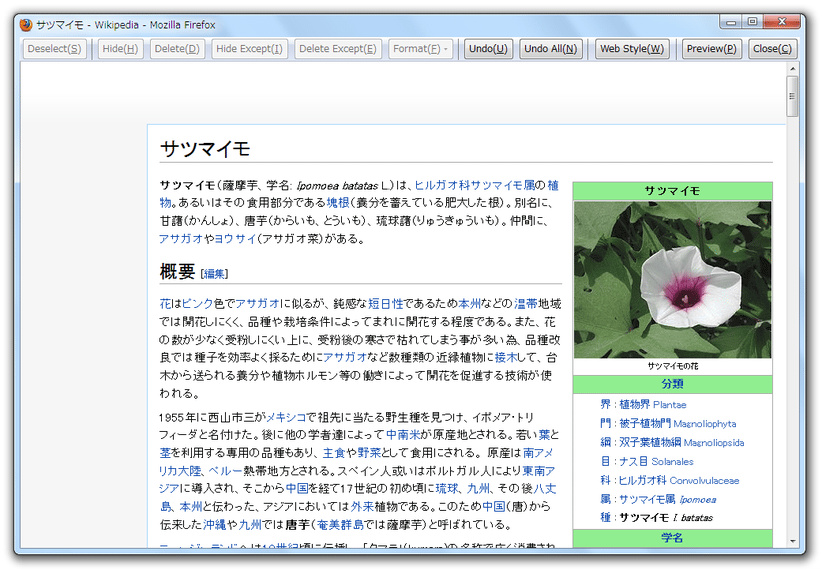Open the ヒルガオ科 Convolvulaceae link in infobox
Image resolution: width=822 pixels, height=570 pixels.
coord(679,480)
